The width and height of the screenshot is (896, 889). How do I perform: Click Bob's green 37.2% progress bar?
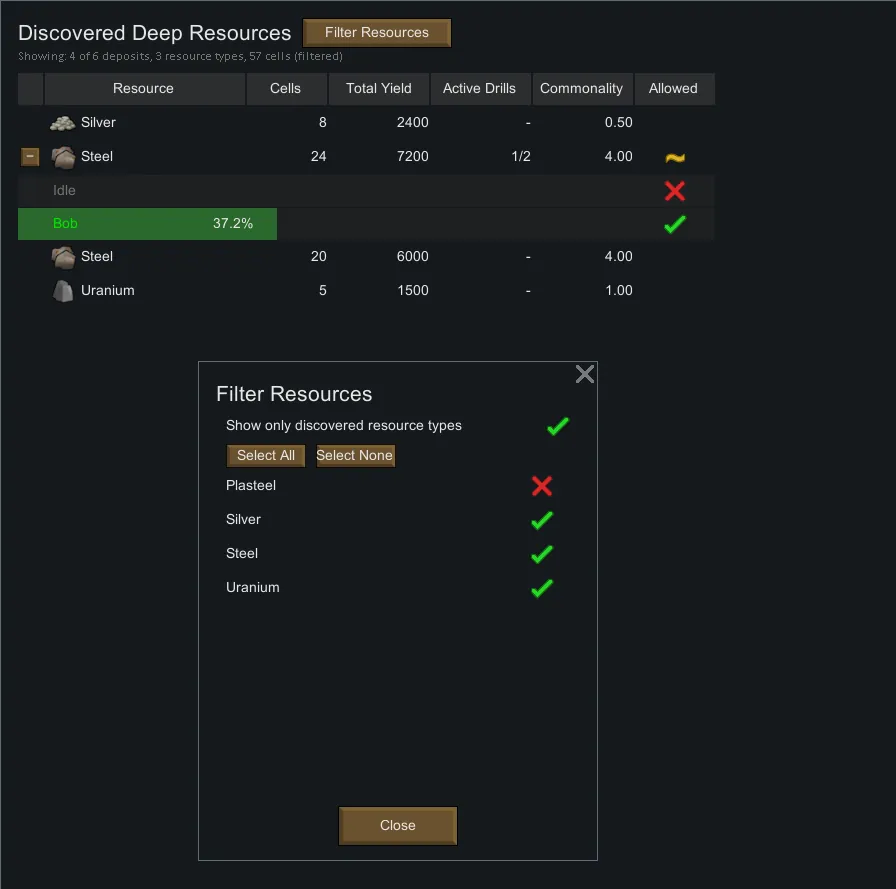coord(147,224)
